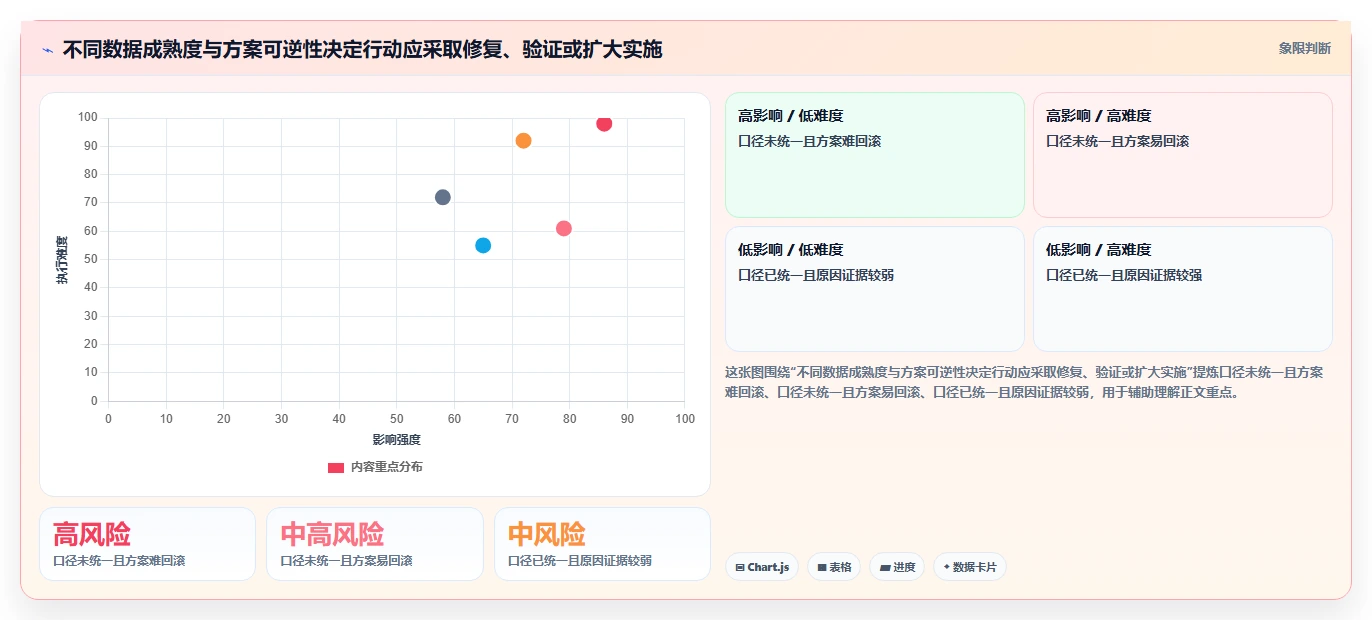
Task: Click 口径已统一且原因证据较弱 under 中风险
Action: tap(580, 561)
